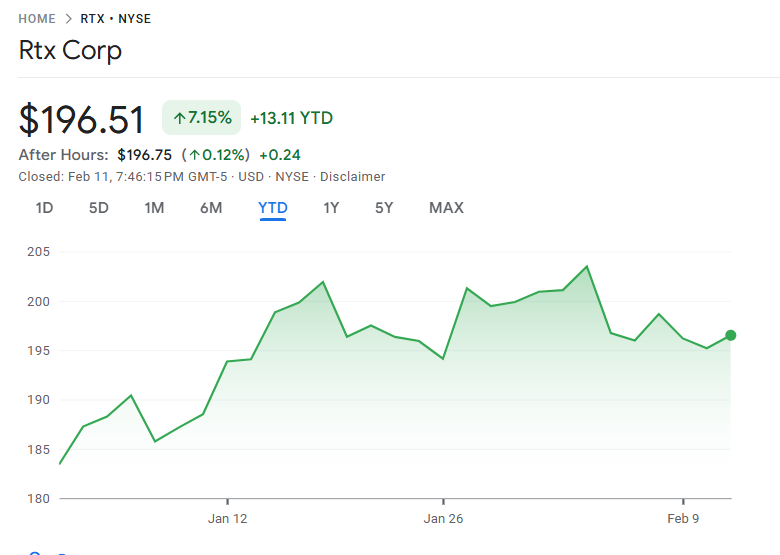Show the 1M chart range
Viewport: 780px width, 555px height.
(154, 208)
